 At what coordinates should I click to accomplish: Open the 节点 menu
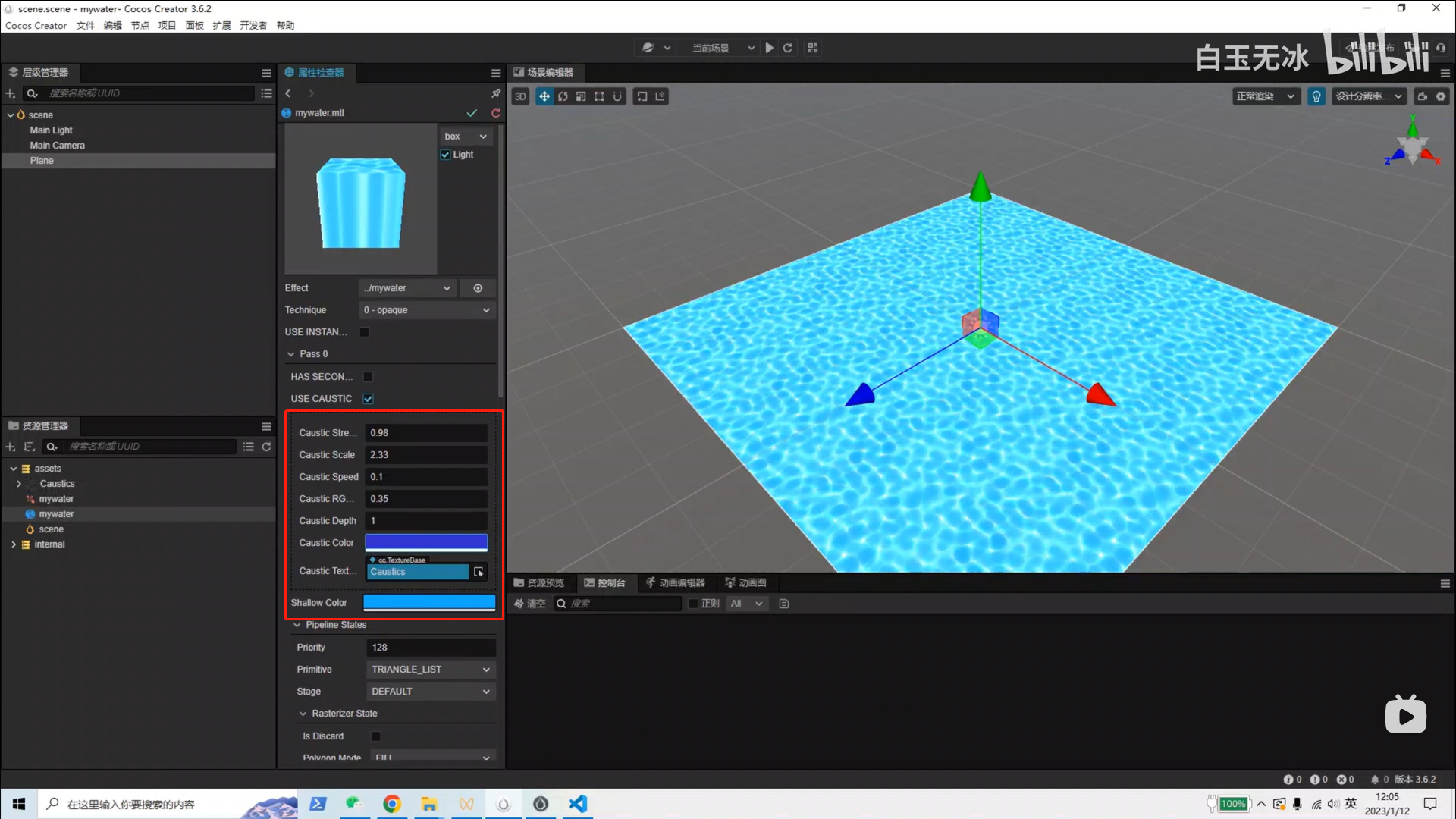[x=140, y=25]
